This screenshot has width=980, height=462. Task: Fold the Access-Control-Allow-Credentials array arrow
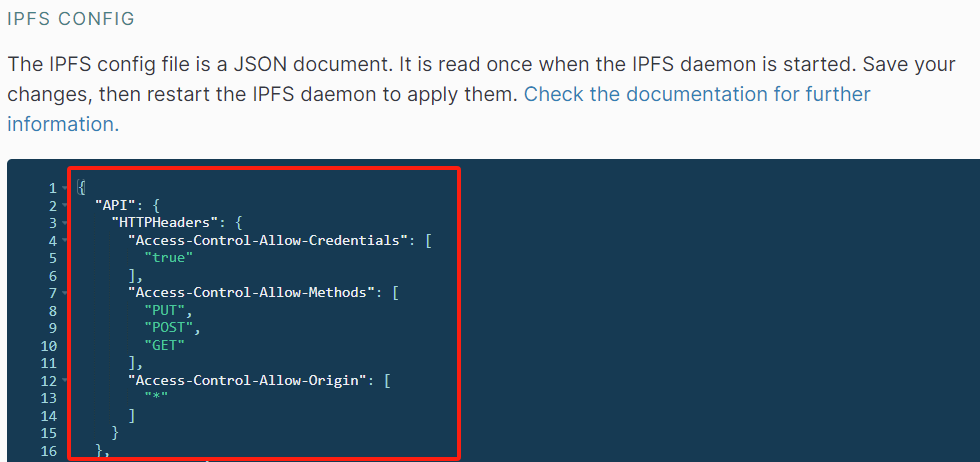point(64,241)
